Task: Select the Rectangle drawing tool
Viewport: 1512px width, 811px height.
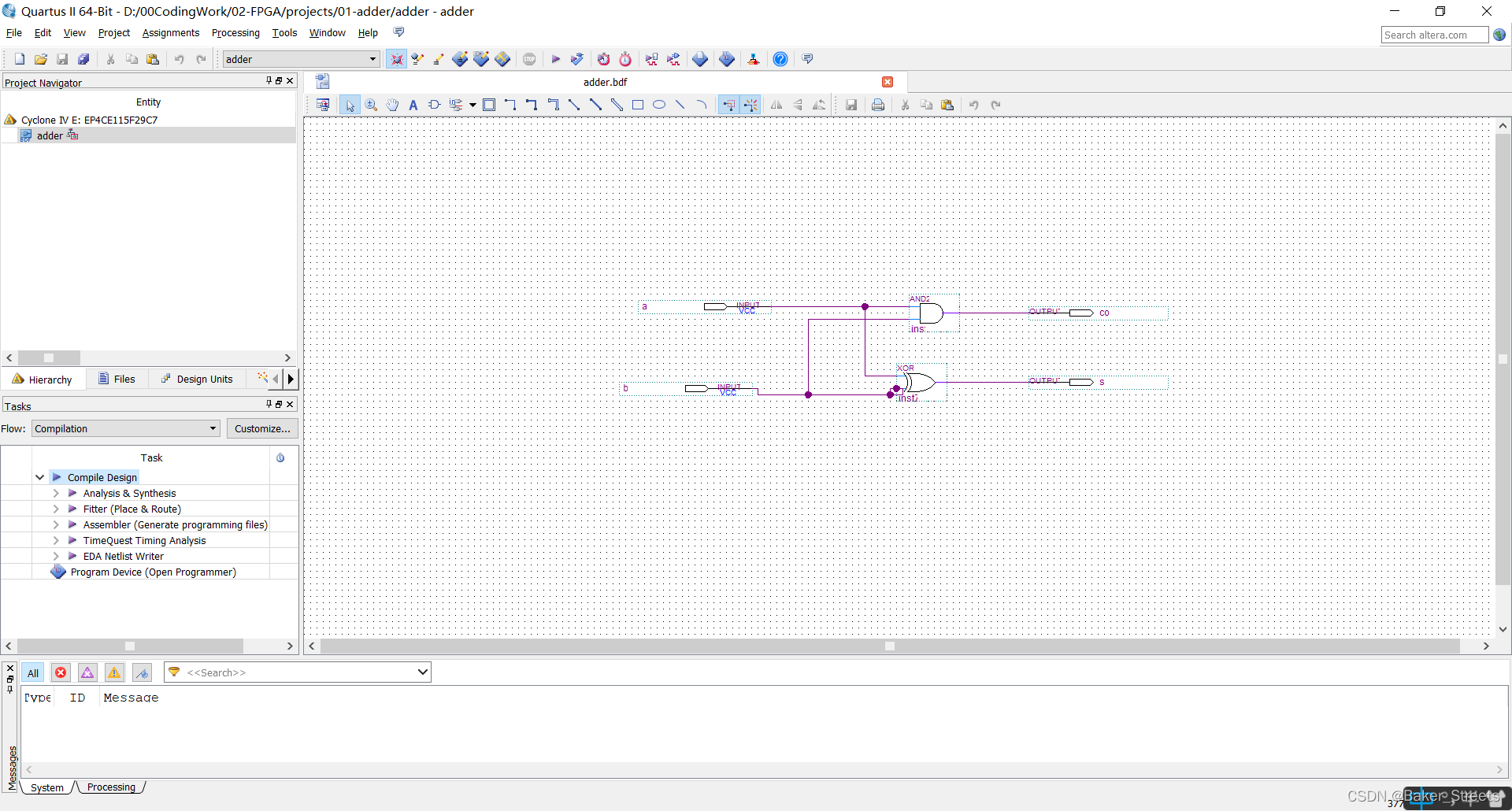Action: point(638,105)
